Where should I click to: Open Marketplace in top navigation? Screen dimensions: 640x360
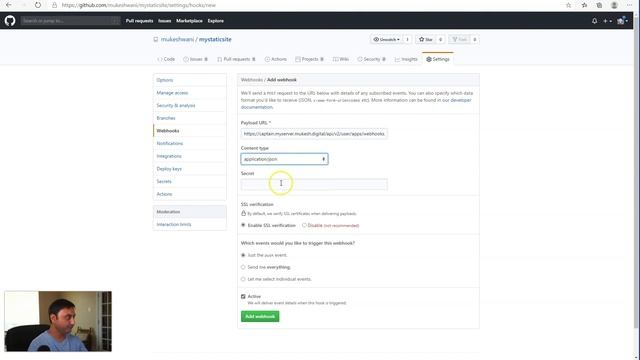point(189,21)
